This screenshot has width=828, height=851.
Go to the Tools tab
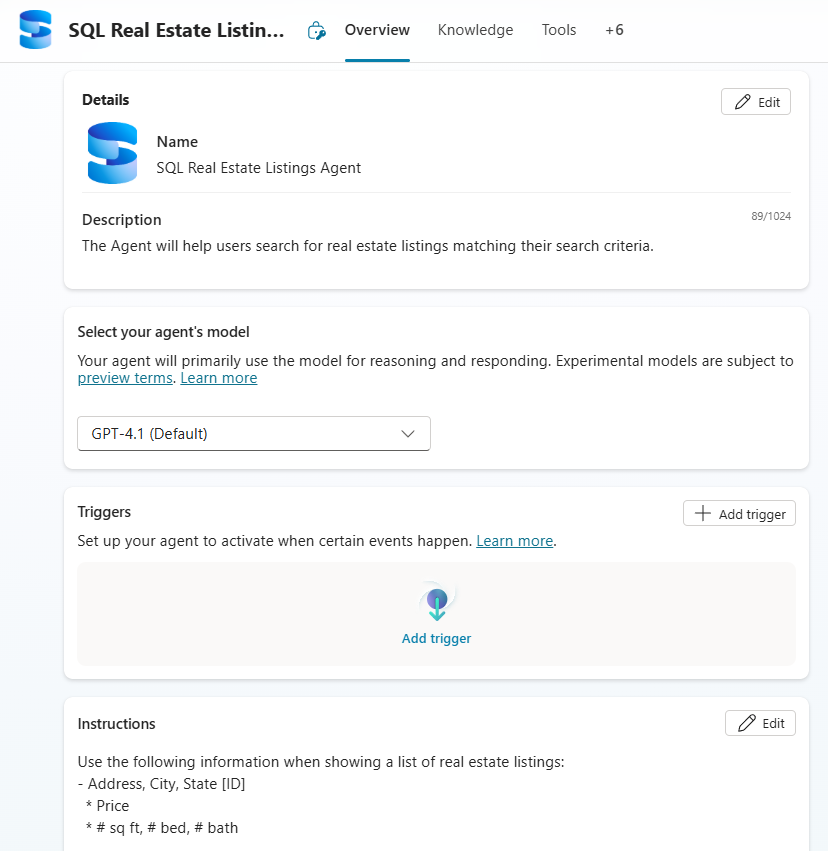[x=559, y=30]
